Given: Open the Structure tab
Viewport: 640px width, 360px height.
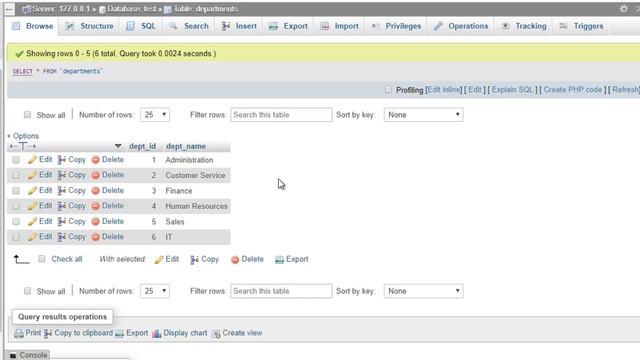Looking at the screenshot, I should pyautogui.click(x=89, y=26).
